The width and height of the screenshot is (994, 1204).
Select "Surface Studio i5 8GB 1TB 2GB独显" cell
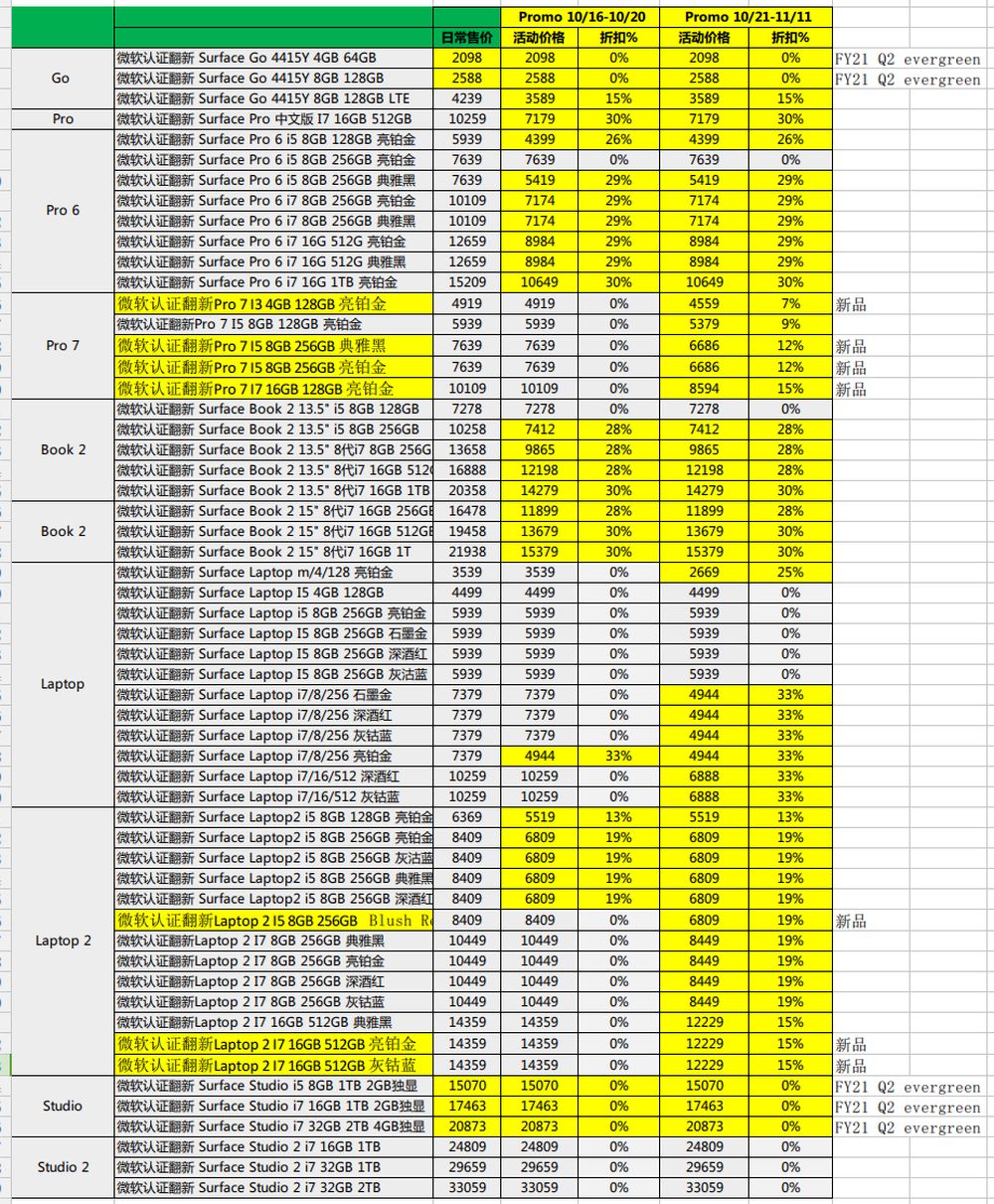click(x=273, y=1086)
